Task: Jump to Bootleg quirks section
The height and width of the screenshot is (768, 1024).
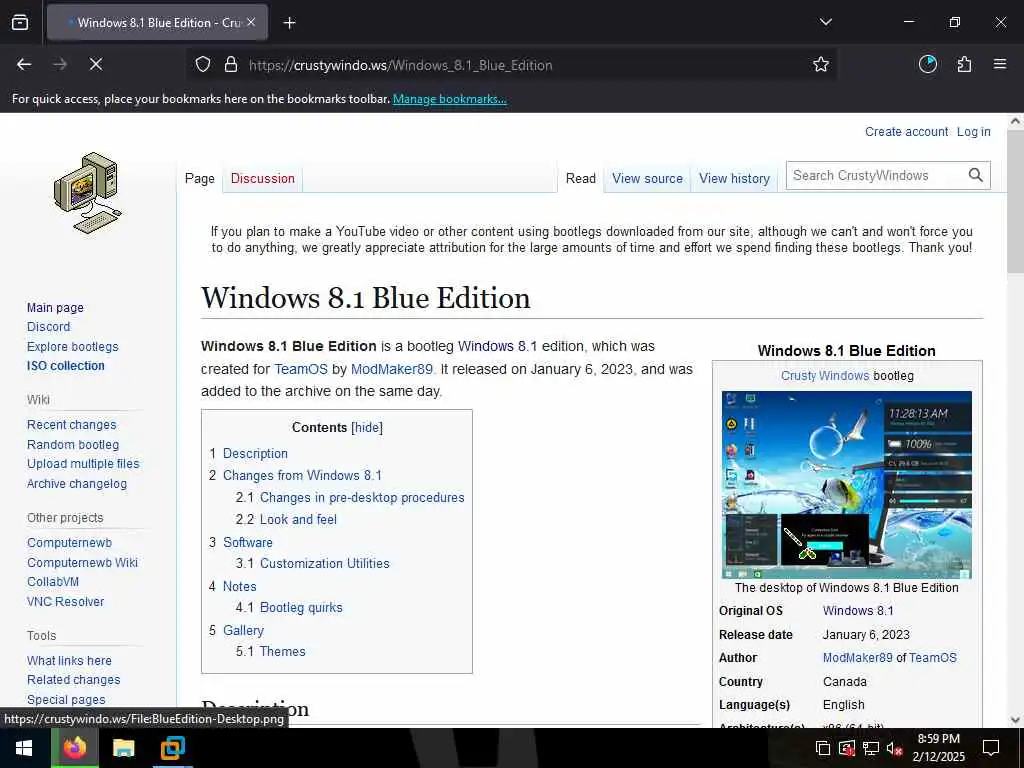Action: (x=301, y=607)
